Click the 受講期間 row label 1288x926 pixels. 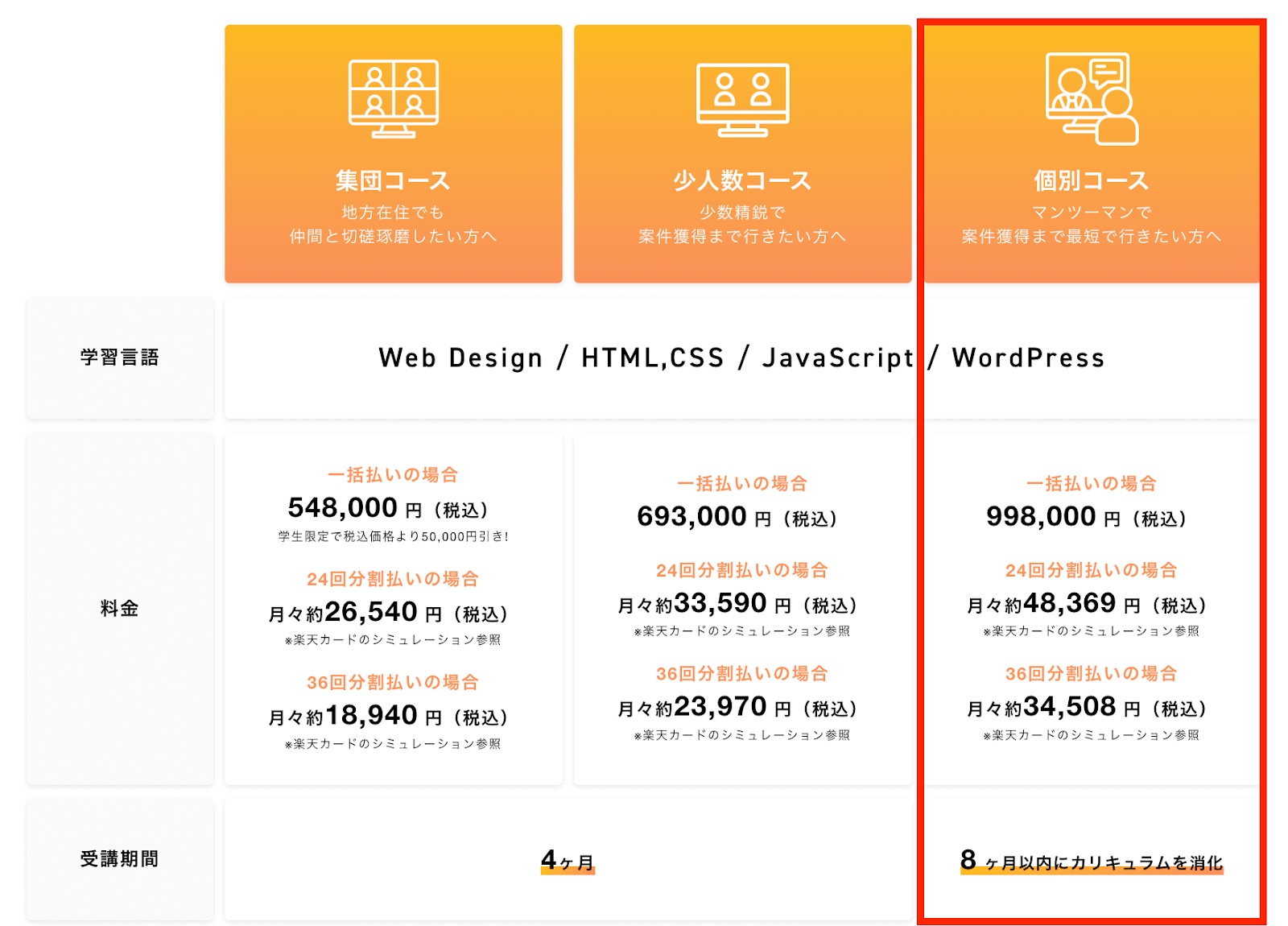click(120, 859)
